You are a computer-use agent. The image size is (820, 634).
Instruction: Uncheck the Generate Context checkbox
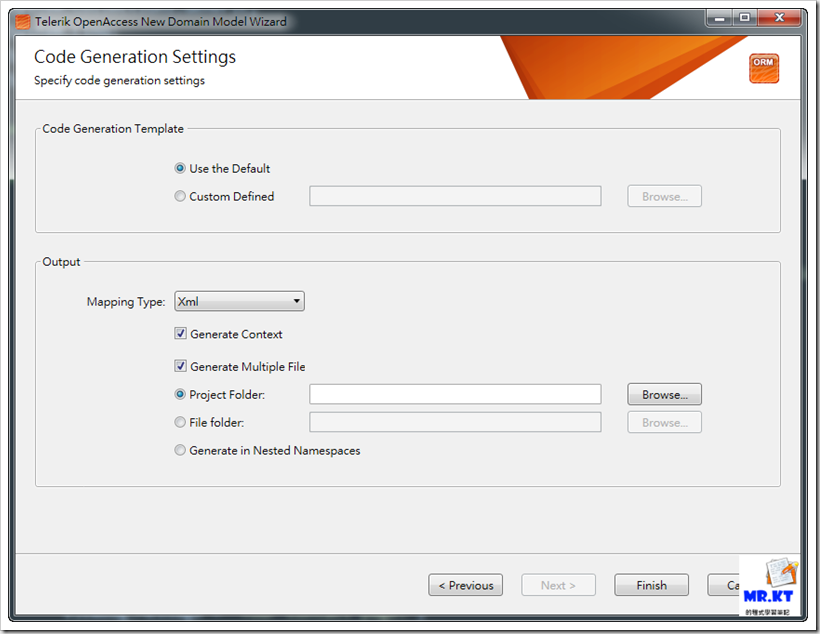(x=180, y=334)
